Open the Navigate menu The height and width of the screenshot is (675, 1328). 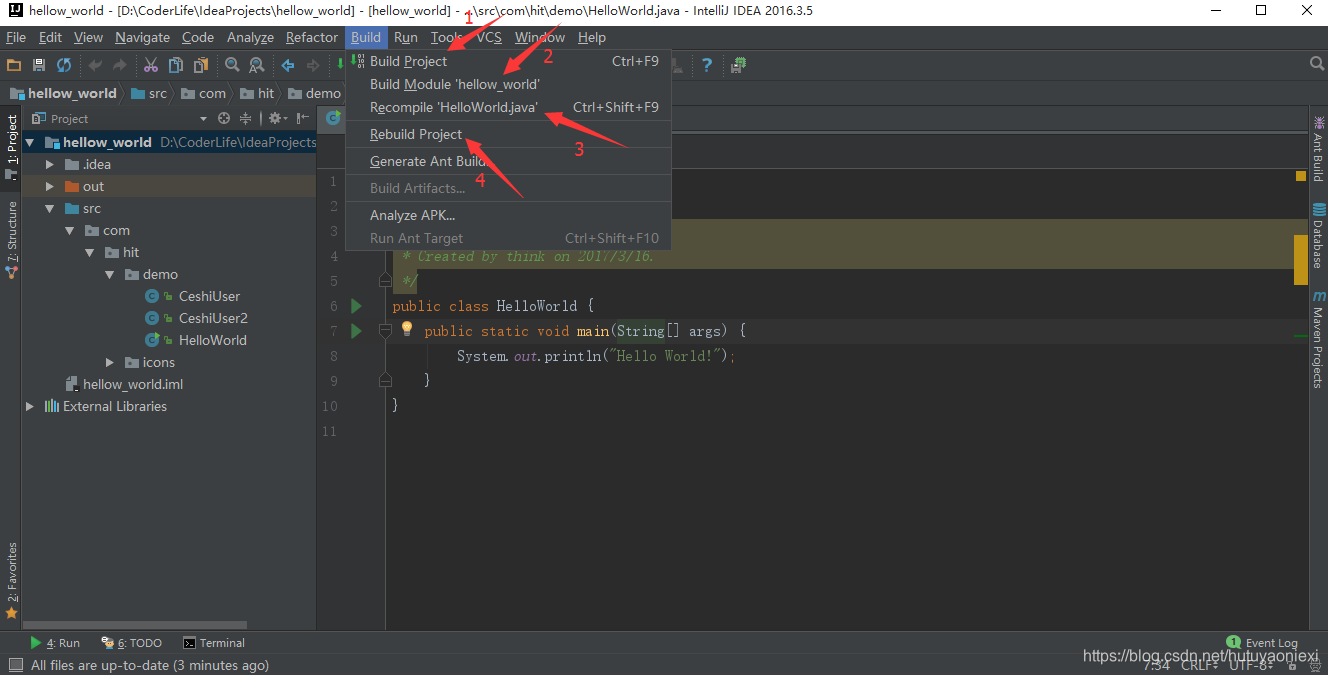142,37
